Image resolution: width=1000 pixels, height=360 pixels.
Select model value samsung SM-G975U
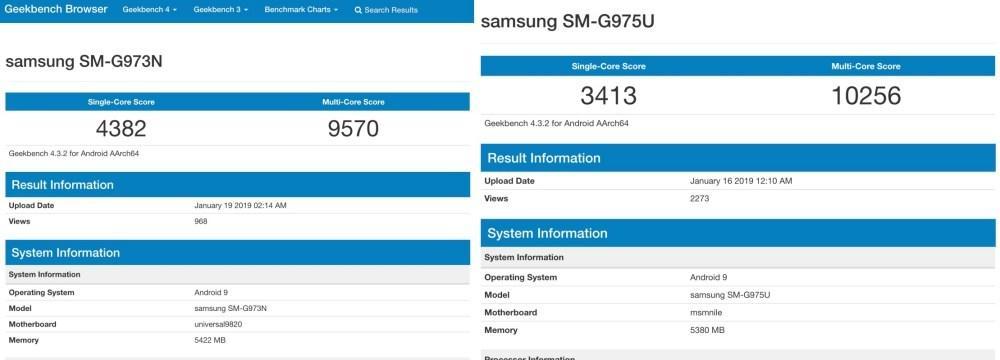point(730,295)
